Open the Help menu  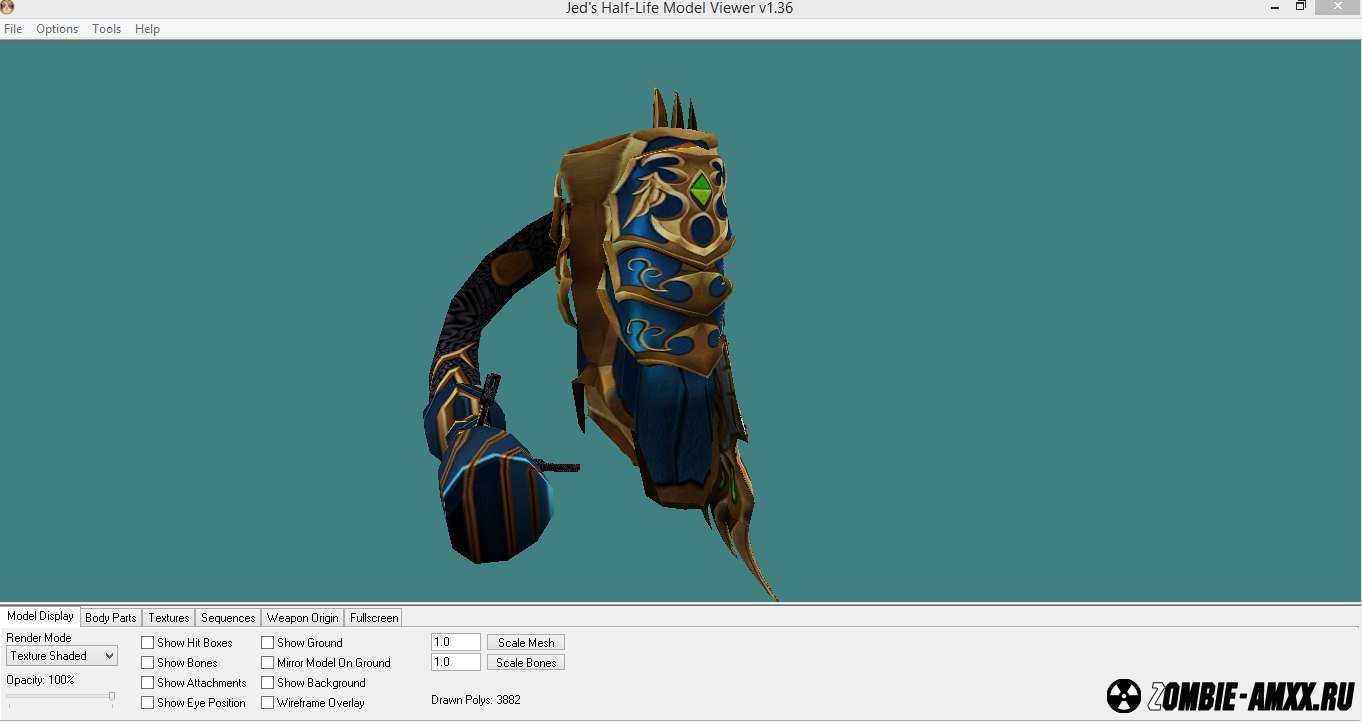pyautogui.click(x=147, y=29)
